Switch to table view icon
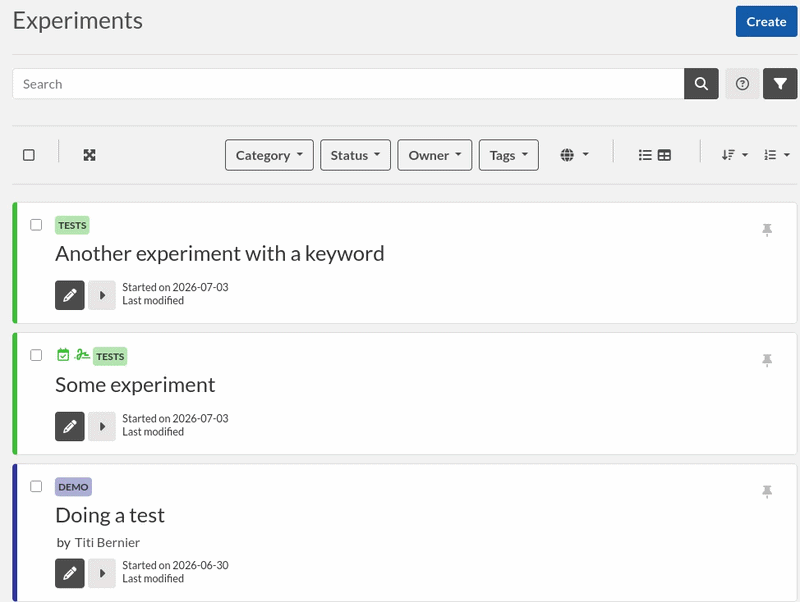 coord(664,155)
